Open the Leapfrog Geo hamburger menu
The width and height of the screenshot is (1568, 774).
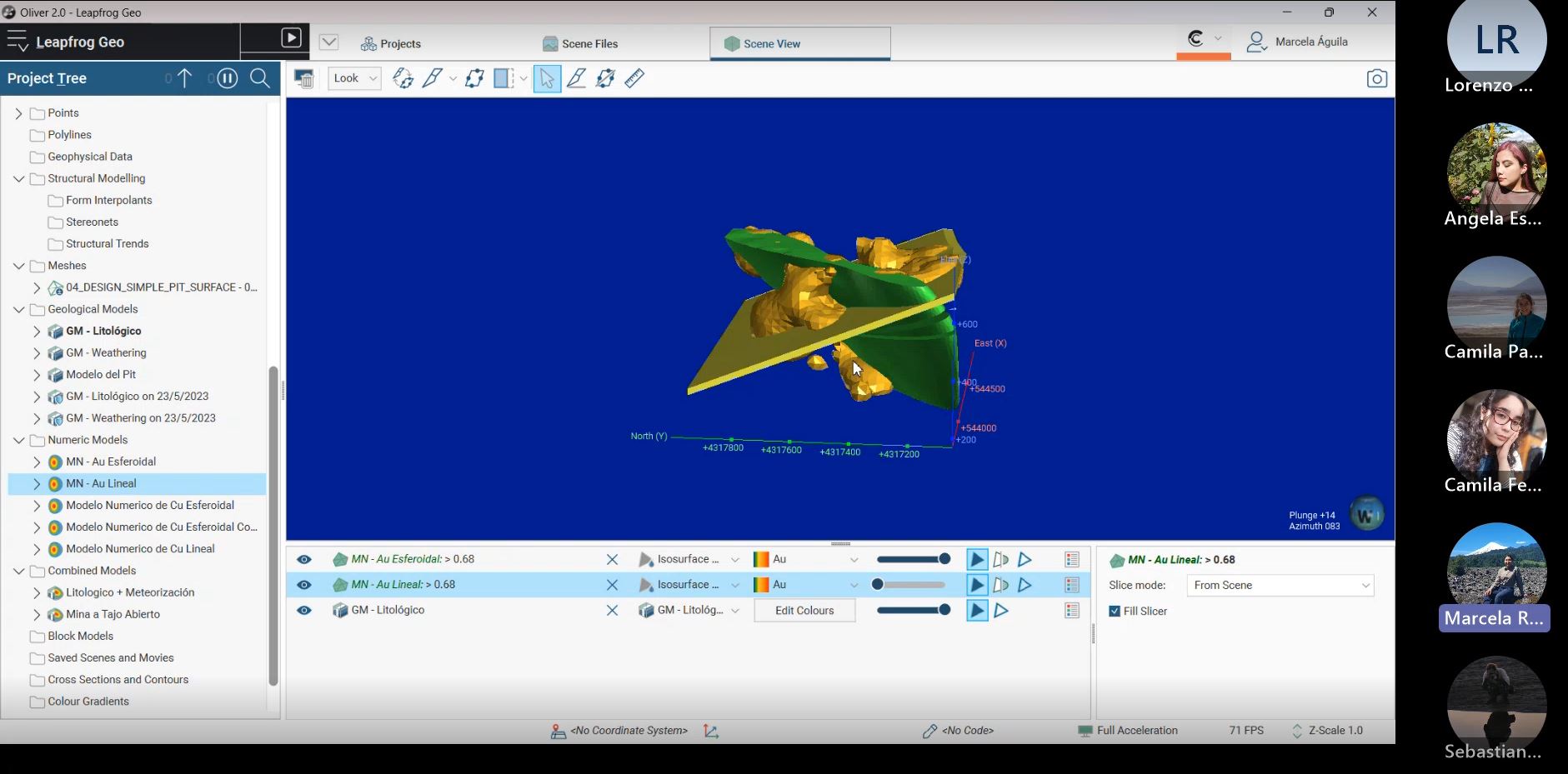coord(17,42)
